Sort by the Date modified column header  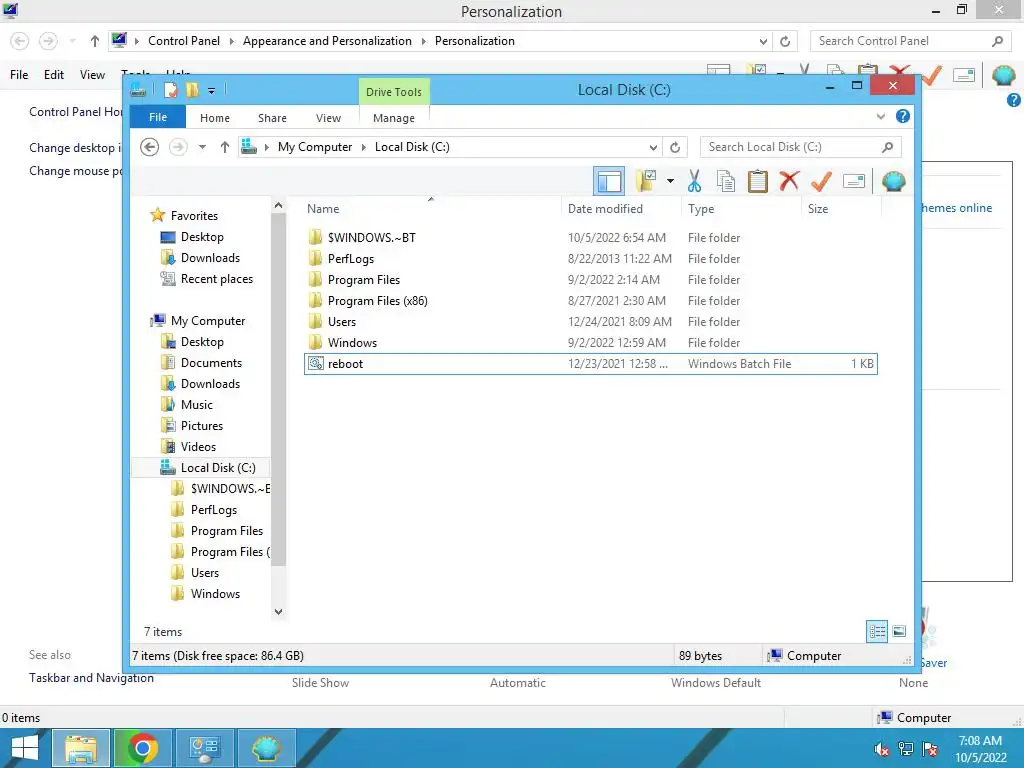pyautogui.click(x=620, y=209)
